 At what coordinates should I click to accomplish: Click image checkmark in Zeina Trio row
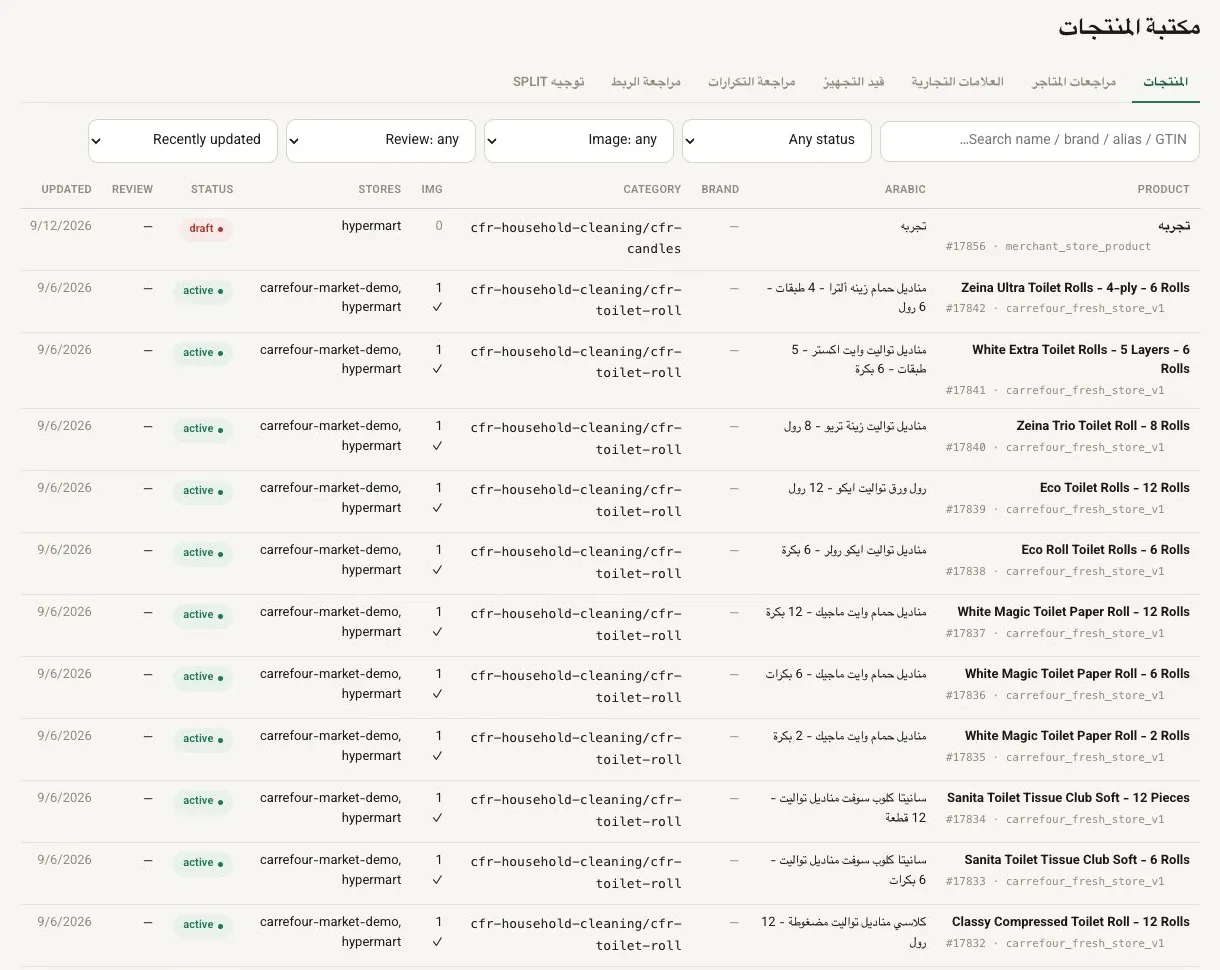(x=437, y=446)
